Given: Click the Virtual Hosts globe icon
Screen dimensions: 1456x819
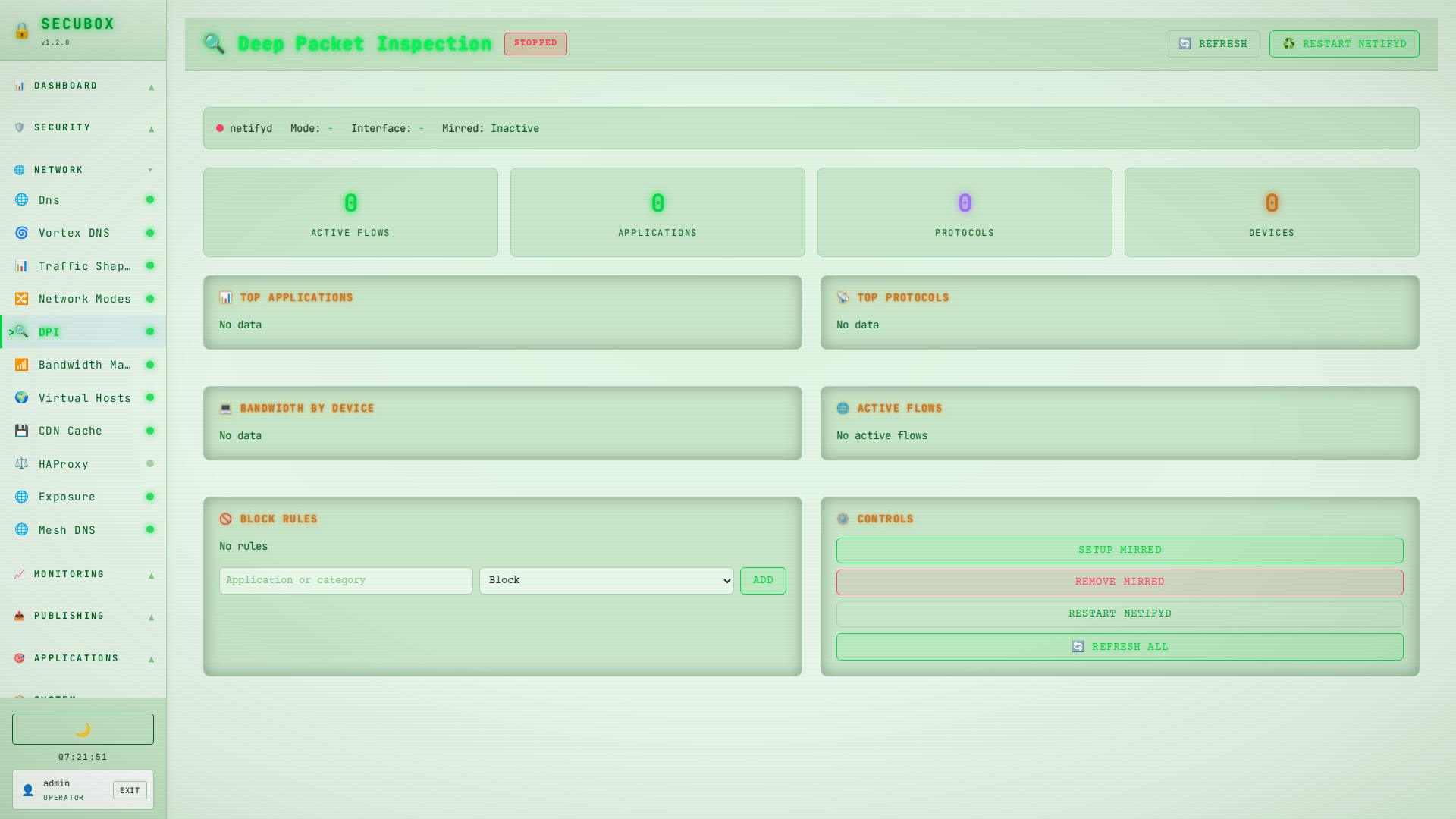Looking at the screenshot, I should pyautogui.click(x=21, y=398).
